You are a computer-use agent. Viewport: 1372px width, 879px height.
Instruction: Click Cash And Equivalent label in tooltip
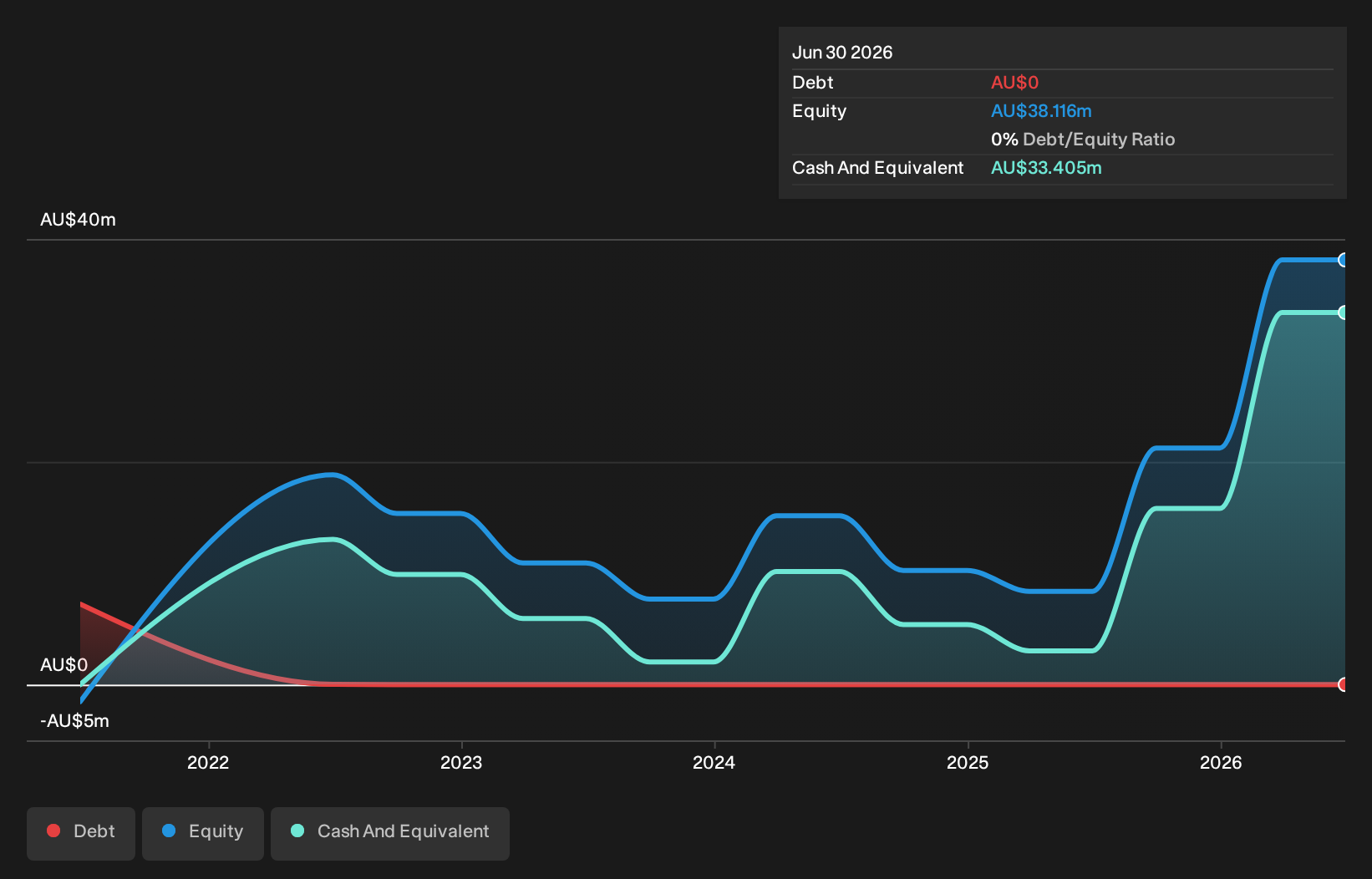coord(877,168)
